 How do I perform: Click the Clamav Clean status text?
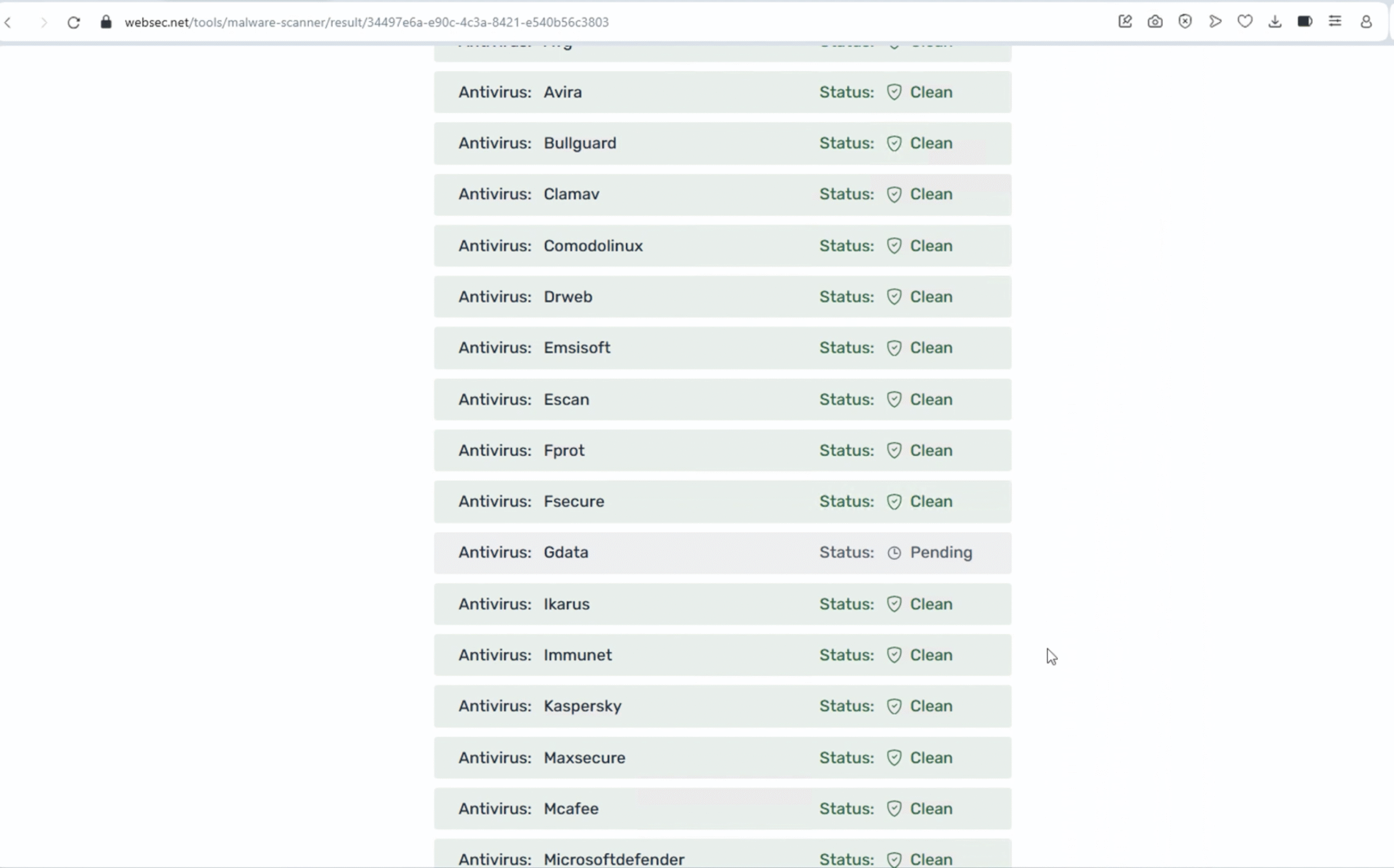pyautogui.click(x=931, y=194)
